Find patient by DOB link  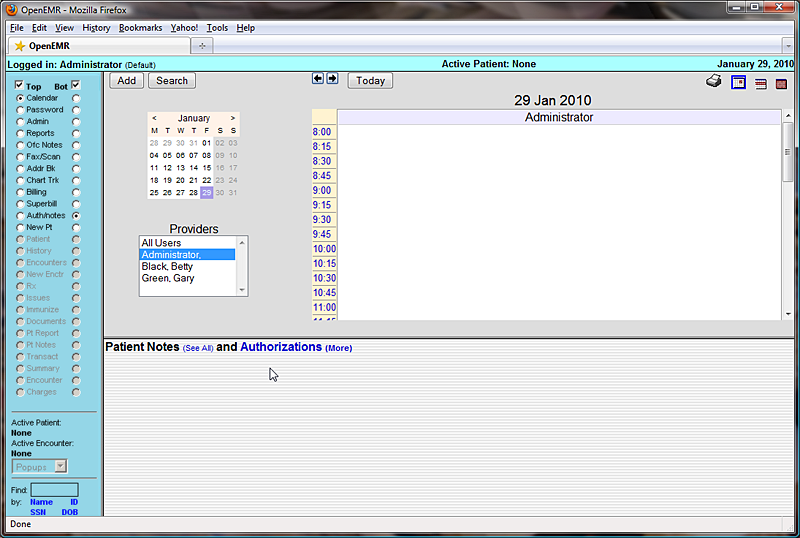pyautogui.click(x=70, y=512)
